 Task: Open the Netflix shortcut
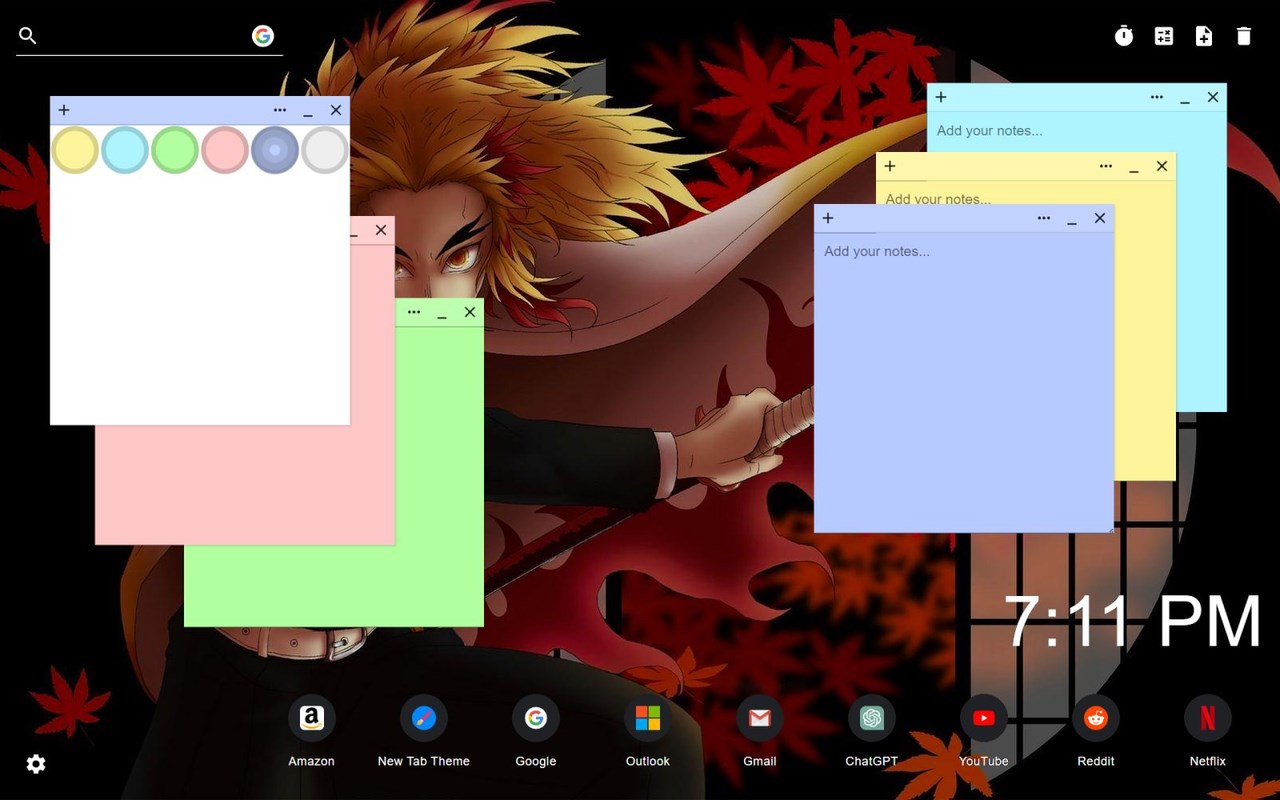tap(1207, 718)
